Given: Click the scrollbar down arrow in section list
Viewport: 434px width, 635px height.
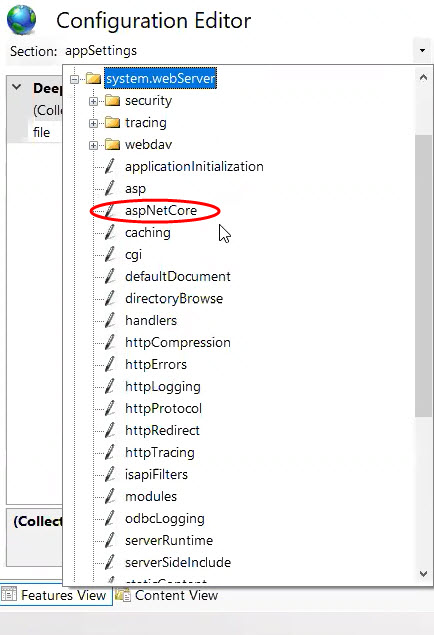Looking at the screenshot, I should pos(423,573).
